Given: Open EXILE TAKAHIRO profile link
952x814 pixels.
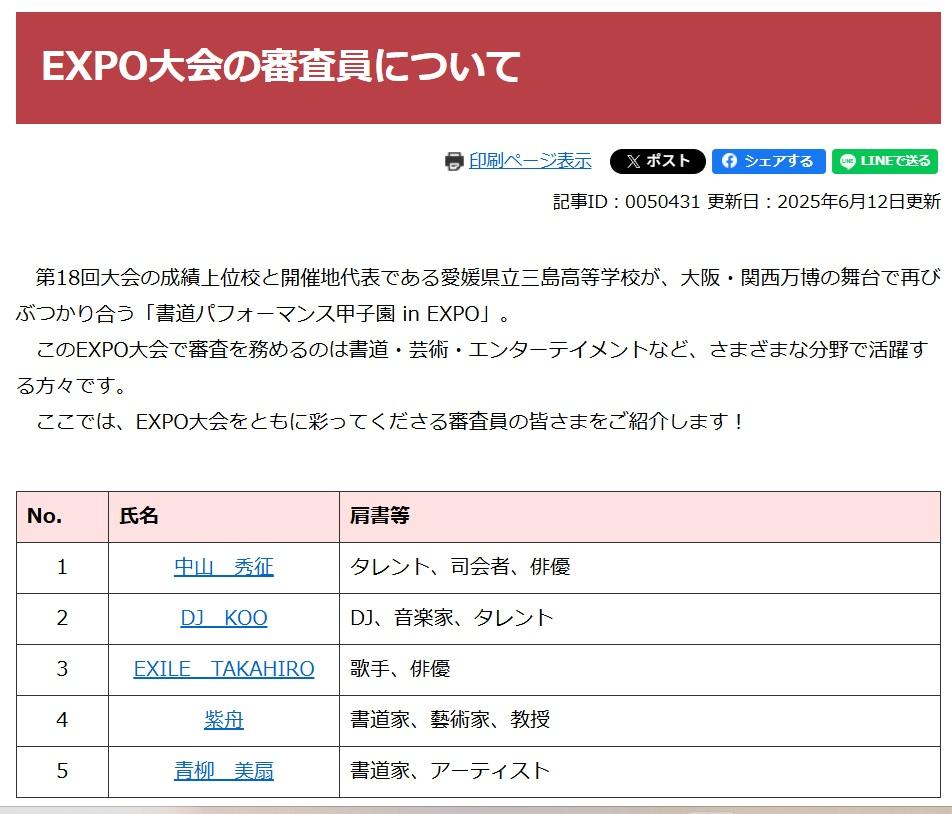Looking at the screenshot, I should (223, 669).
